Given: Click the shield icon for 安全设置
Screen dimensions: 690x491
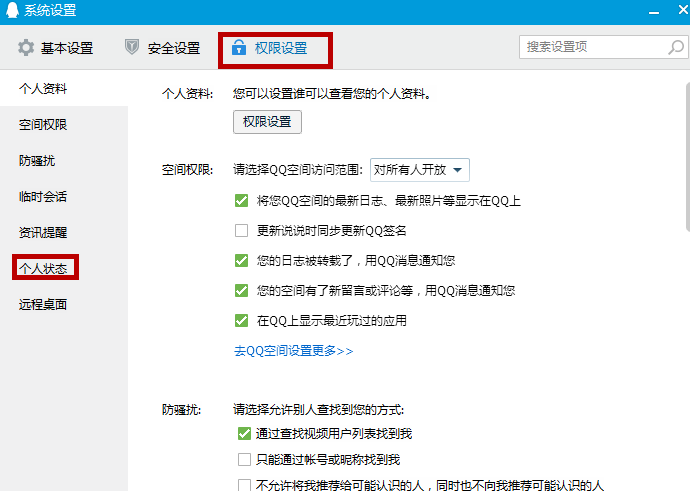Looking at the screenshot, I should (x=132, y=47).
